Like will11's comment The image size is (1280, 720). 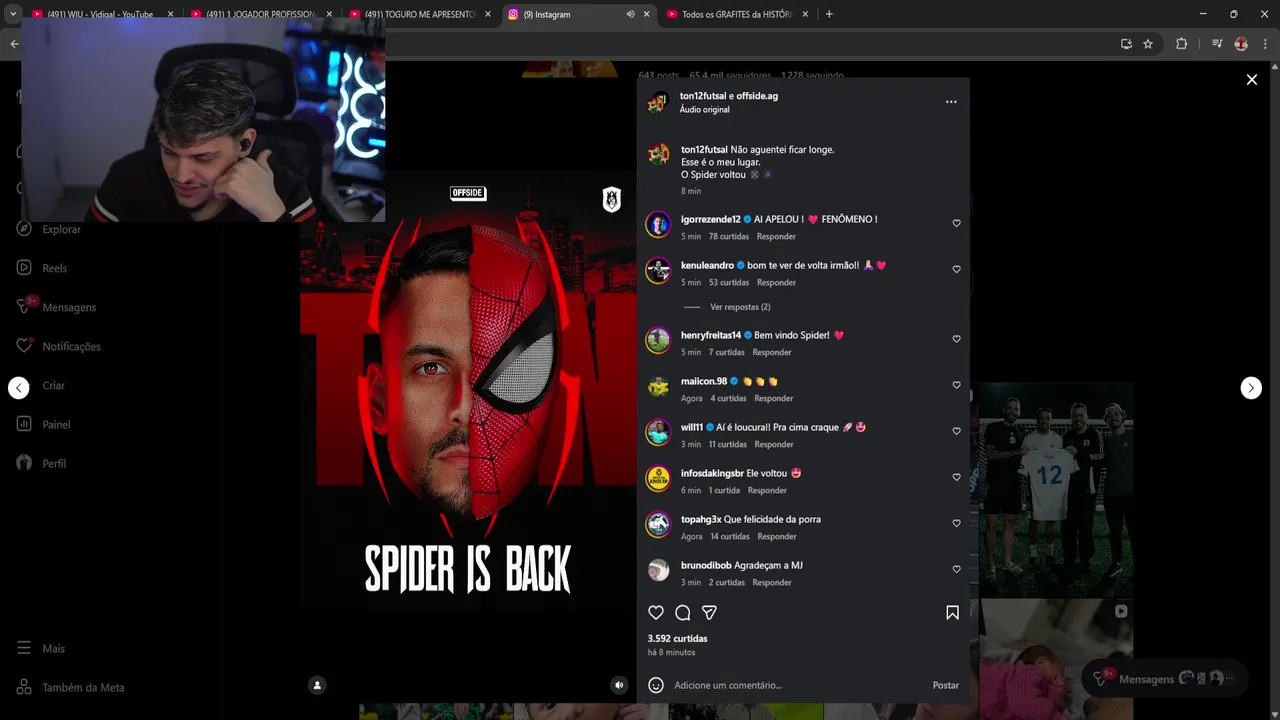(x=956, y=431)
